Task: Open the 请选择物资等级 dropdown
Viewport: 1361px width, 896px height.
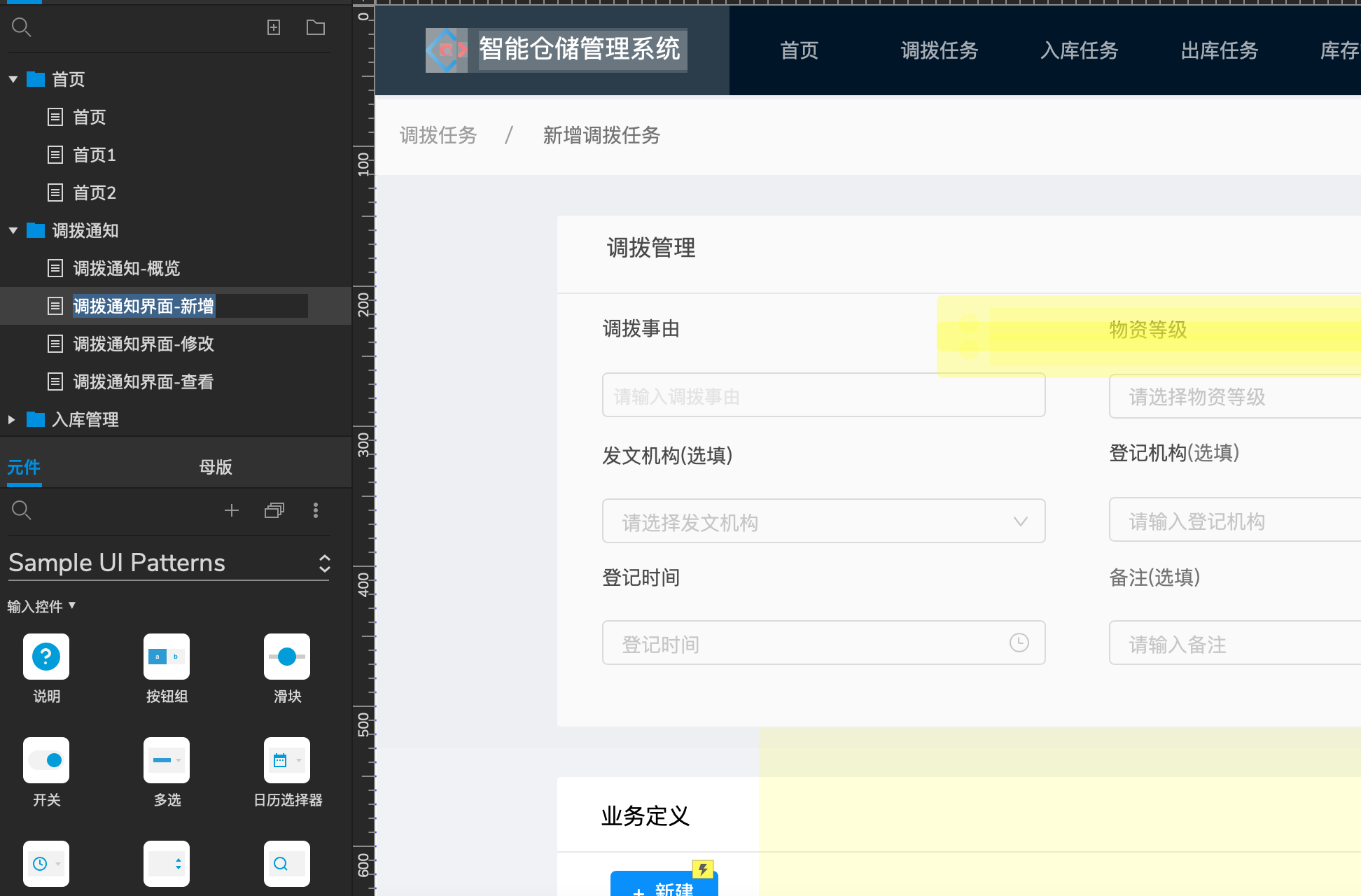Action: (x=1235, y=397)
